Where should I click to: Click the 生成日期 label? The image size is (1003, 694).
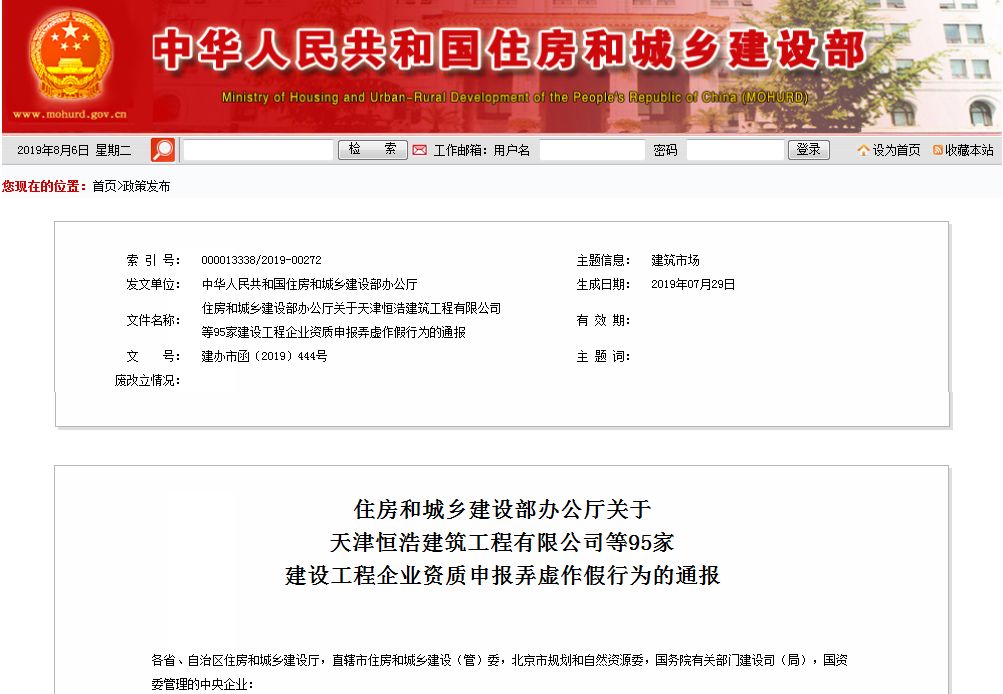(603, 284)
